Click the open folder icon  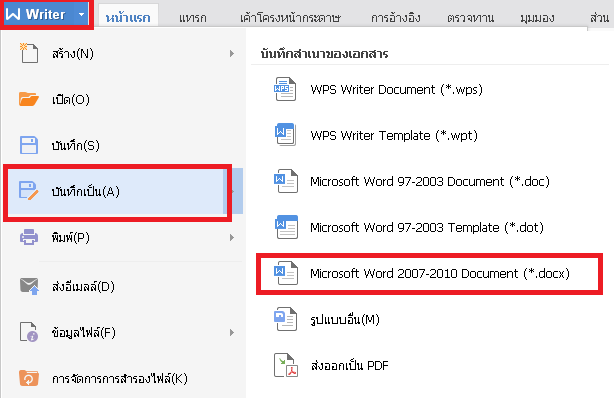tap(29, 99)
